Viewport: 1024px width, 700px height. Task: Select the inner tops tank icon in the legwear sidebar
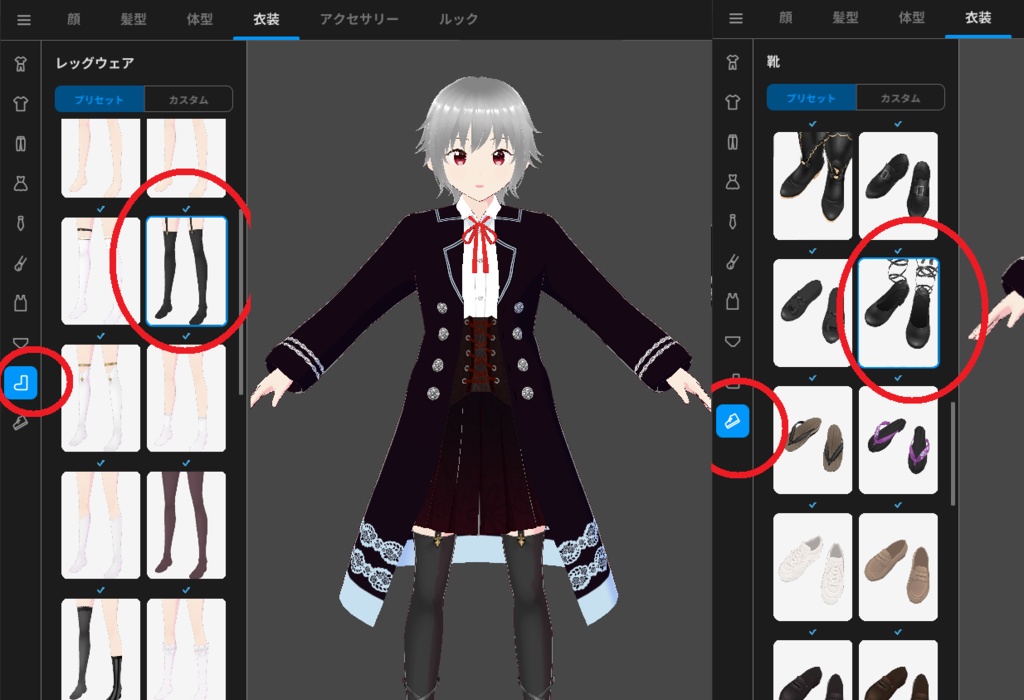(20, 303)
